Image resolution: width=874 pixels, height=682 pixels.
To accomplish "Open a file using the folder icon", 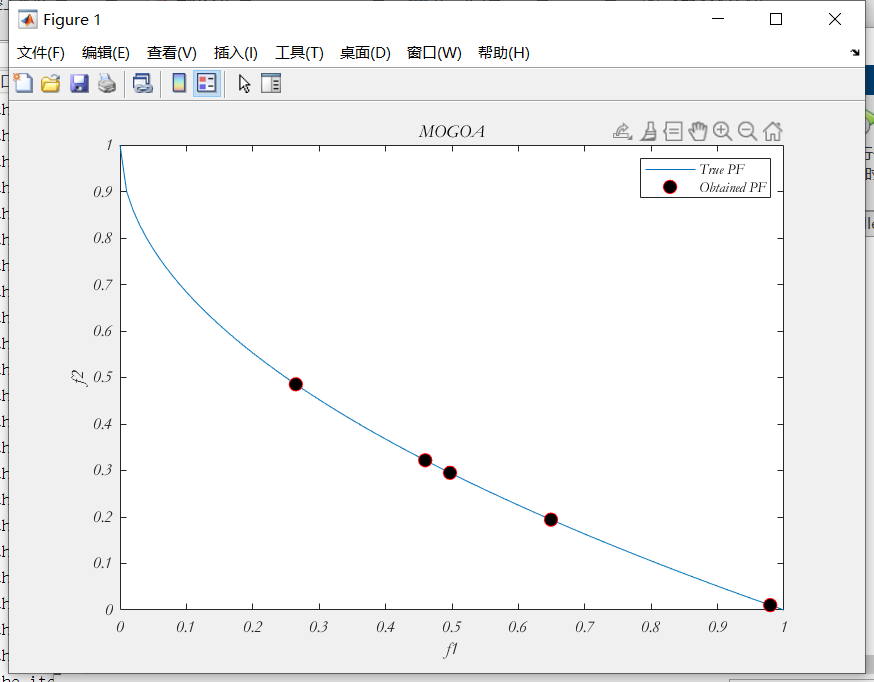I will point(50,84).
